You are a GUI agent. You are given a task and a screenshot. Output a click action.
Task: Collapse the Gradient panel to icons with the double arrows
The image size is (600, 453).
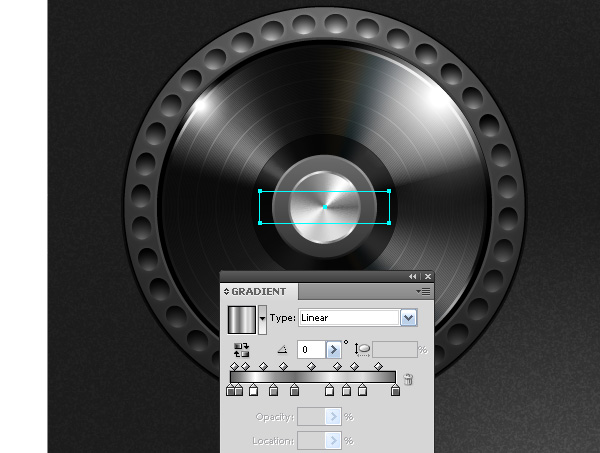[412, 276]
